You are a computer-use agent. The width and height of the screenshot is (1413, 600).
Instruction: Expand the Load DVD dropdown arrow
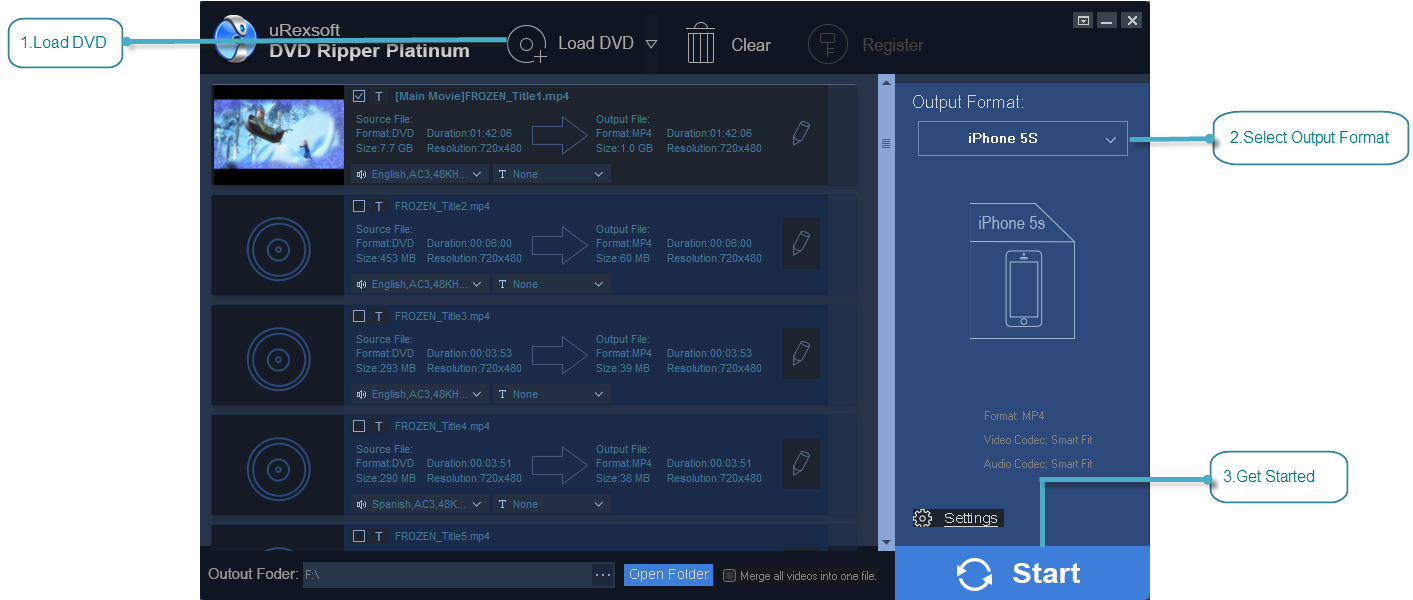click(x=651, y=44)
